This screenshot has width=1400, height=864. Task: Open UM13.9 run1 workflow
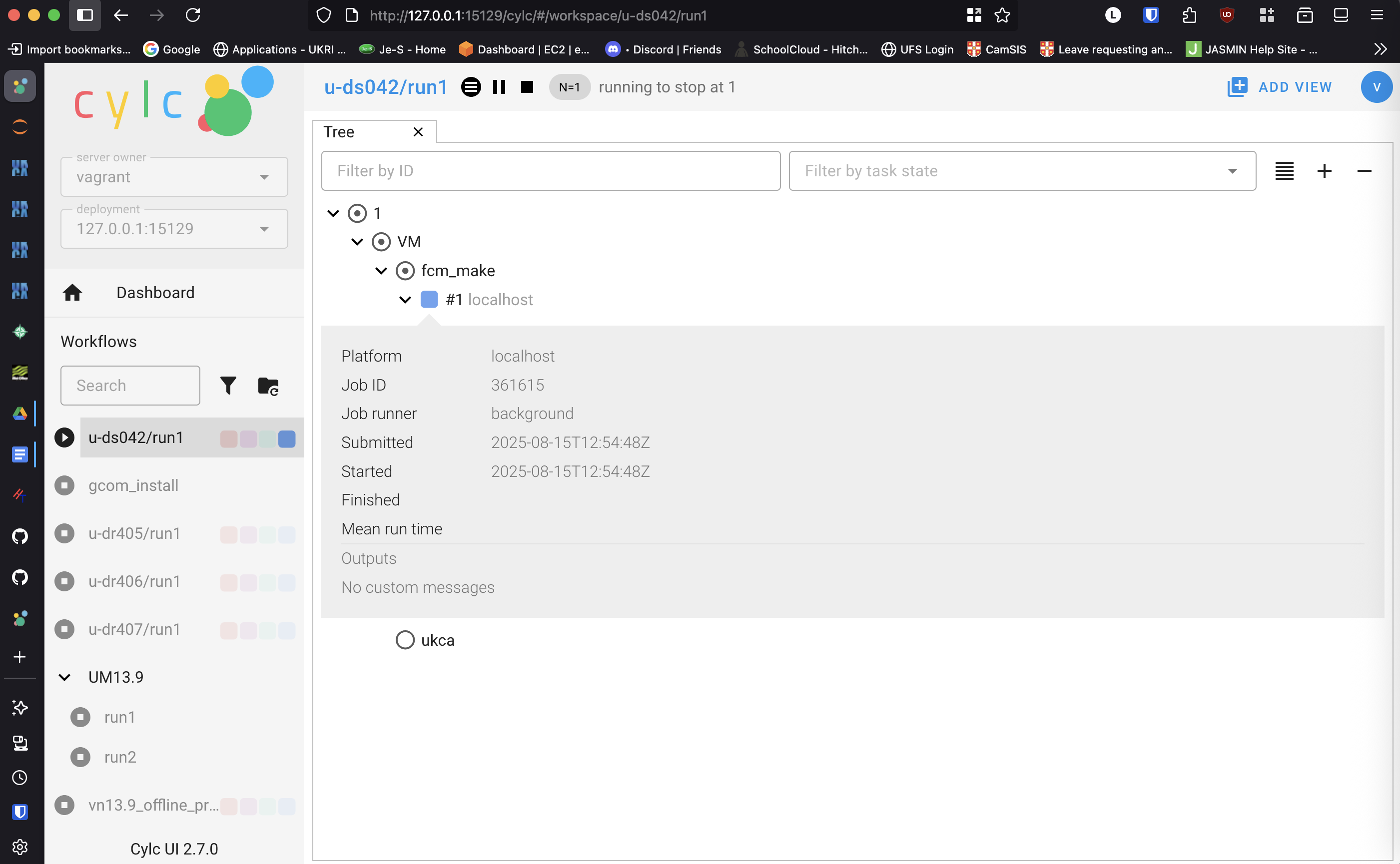tap(120, 718)
